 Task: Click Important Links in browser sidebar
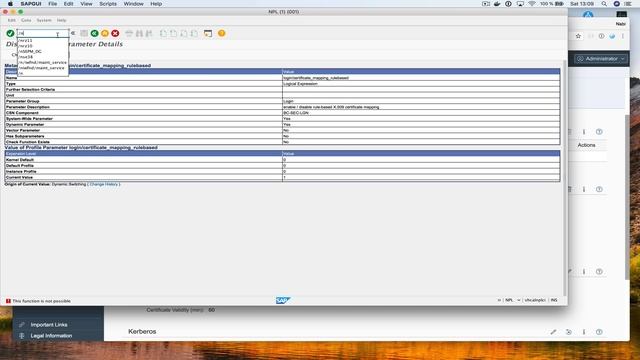[x=49, y=325]
